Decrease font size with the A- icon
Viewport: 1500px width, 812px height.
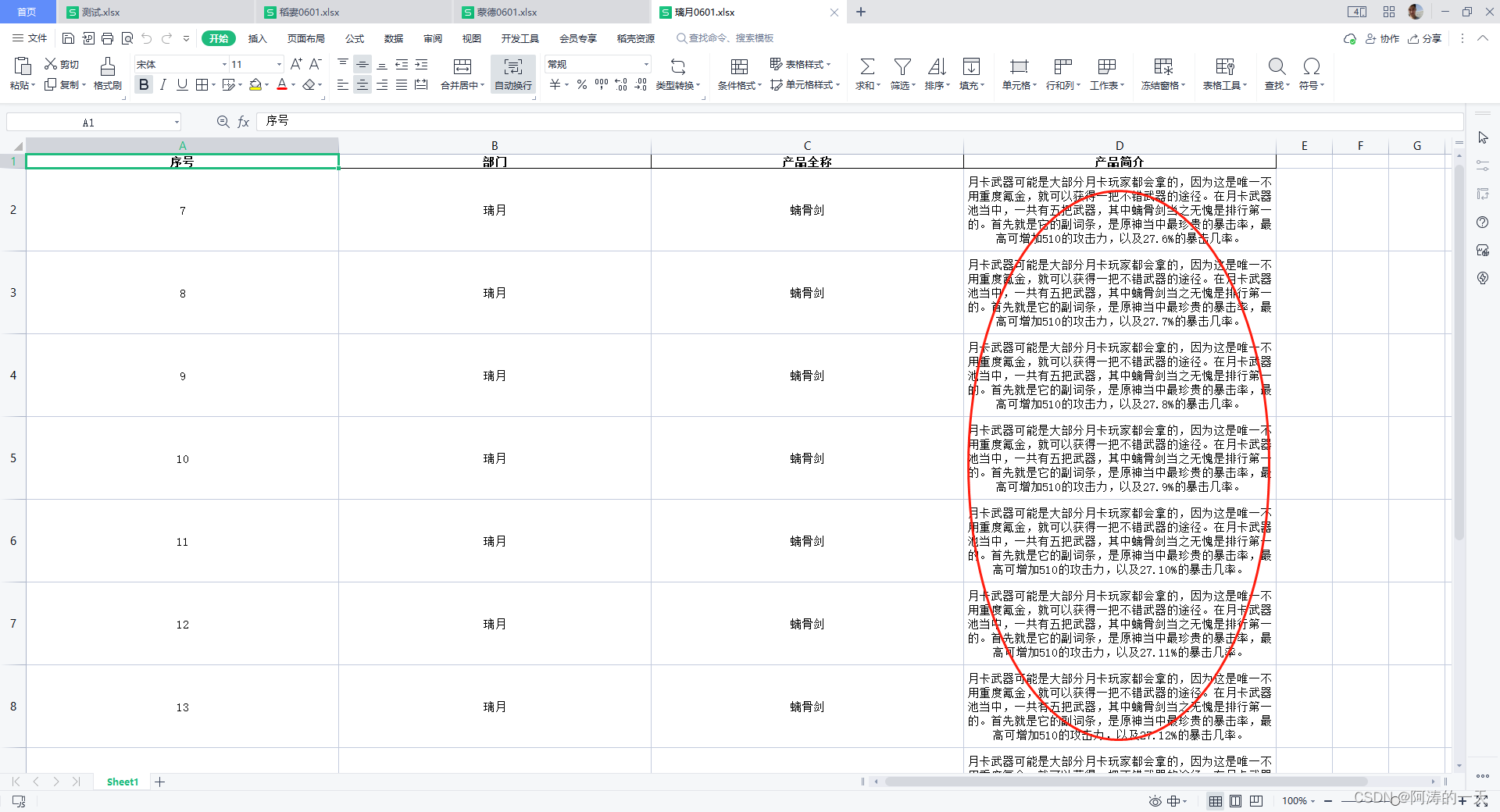[x=316, y=64]
